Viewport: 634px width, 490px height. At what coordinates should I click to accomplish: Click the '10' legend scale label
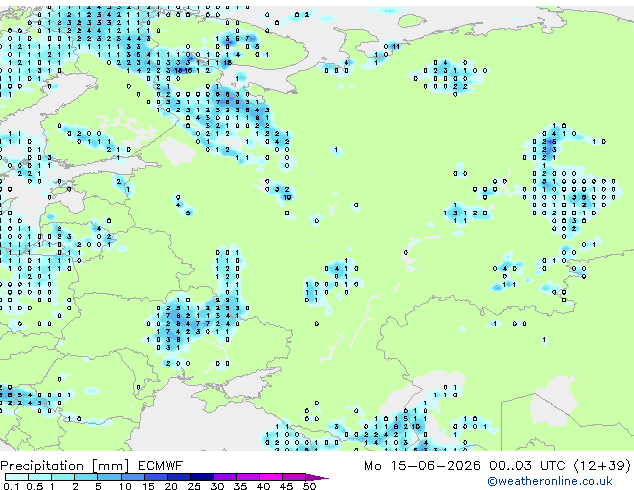pyautogui.click(x=125, y=486)
